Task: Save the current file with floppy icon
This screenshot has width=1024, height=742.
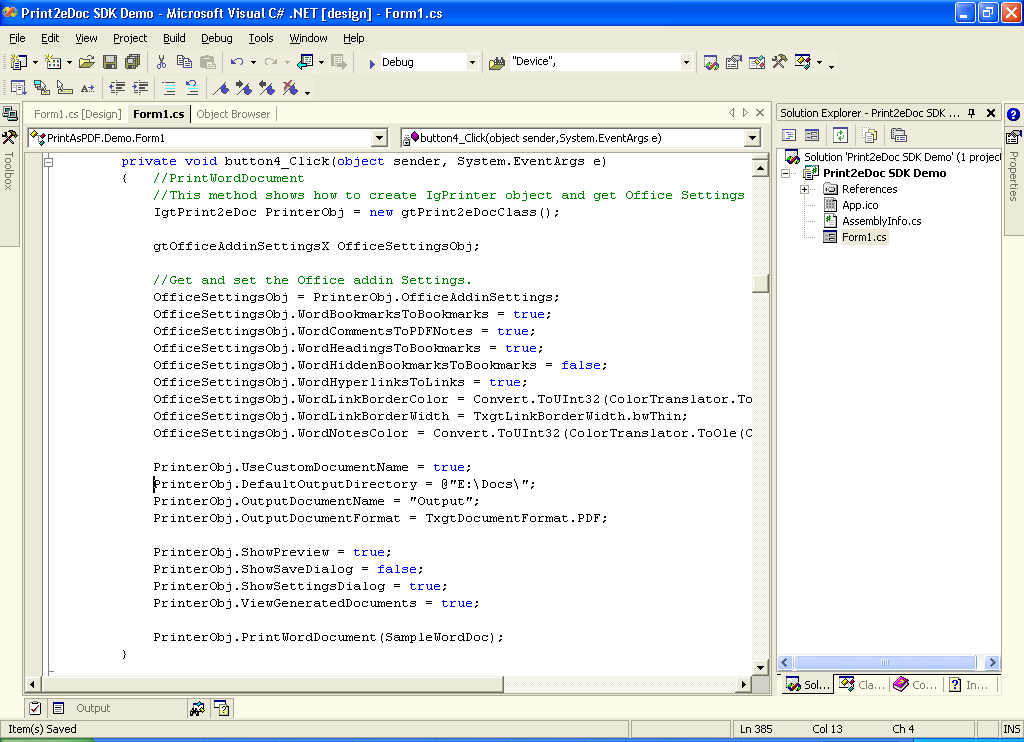Action: 110,62
